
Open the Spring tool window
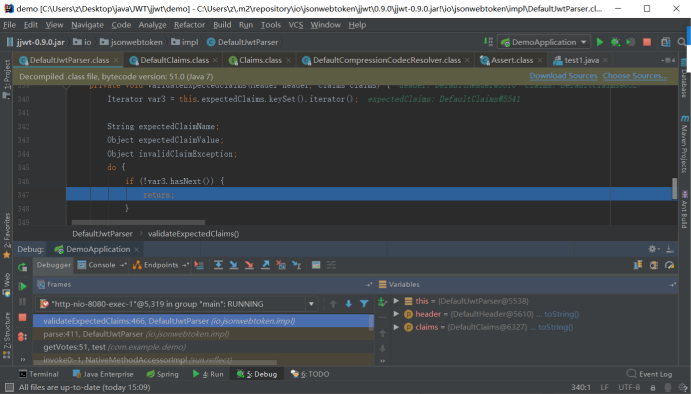tap(163, 374)
